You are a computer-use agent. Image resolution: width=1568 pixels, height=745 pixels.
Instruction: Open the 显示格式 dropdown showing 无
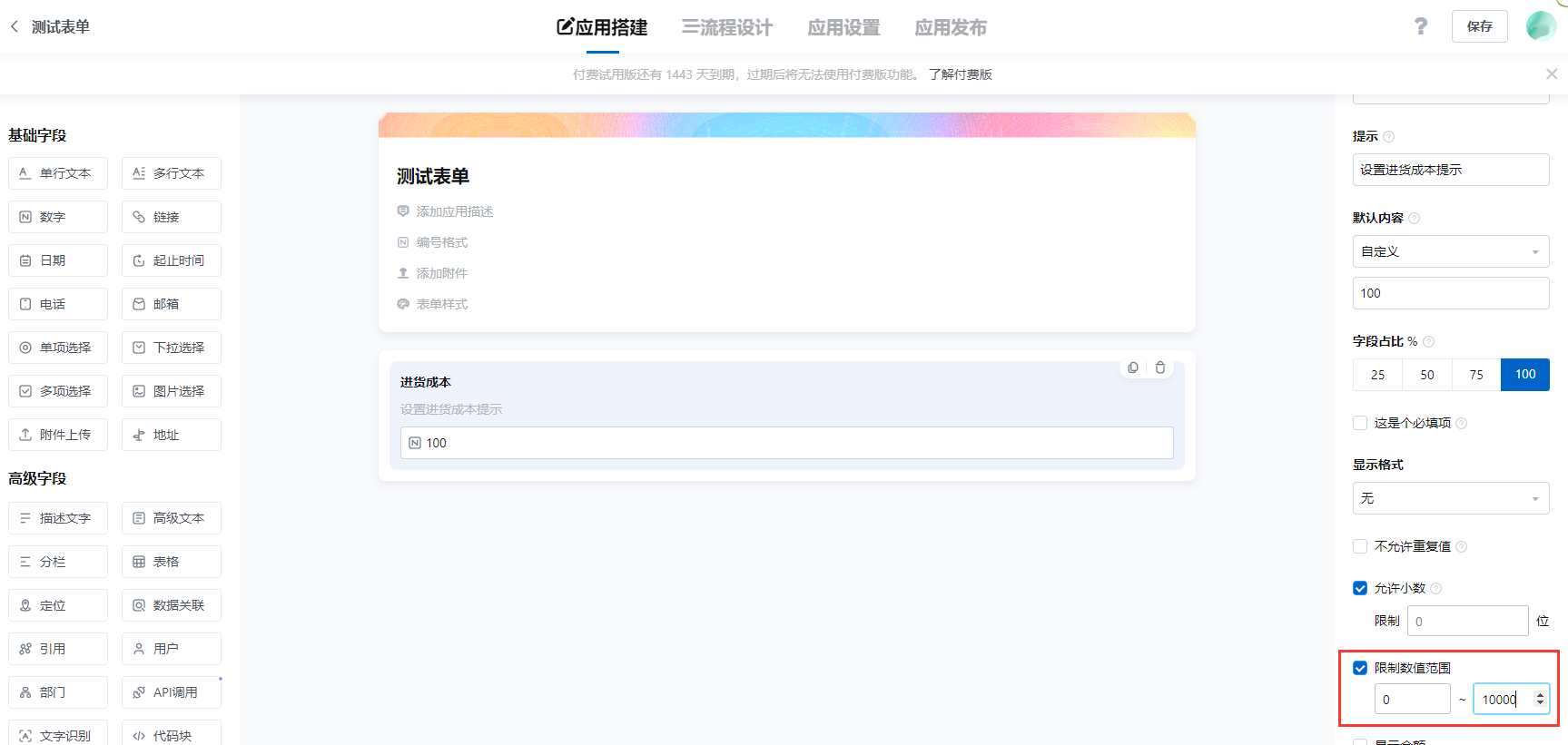[x=1451, y=498]
